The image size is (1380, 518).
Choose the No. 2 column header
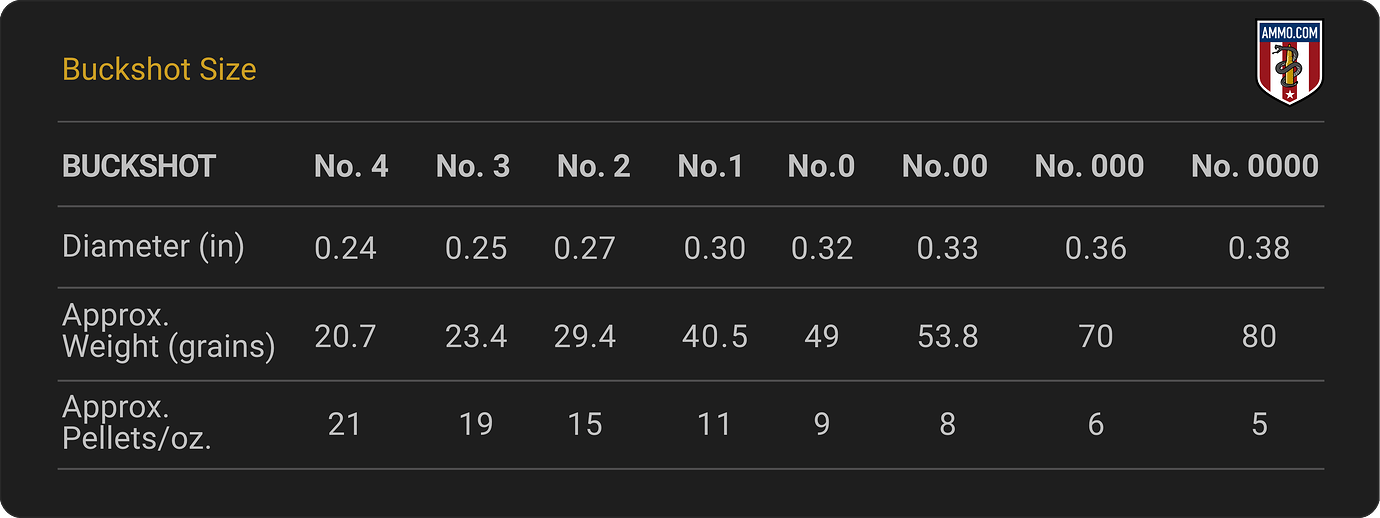point(594,166)
